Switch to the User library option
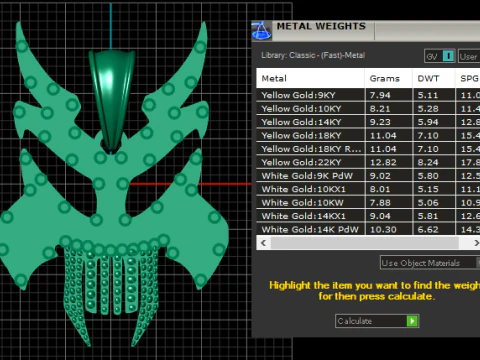Viewport: 480px width, 360px height. click(469, 56)
